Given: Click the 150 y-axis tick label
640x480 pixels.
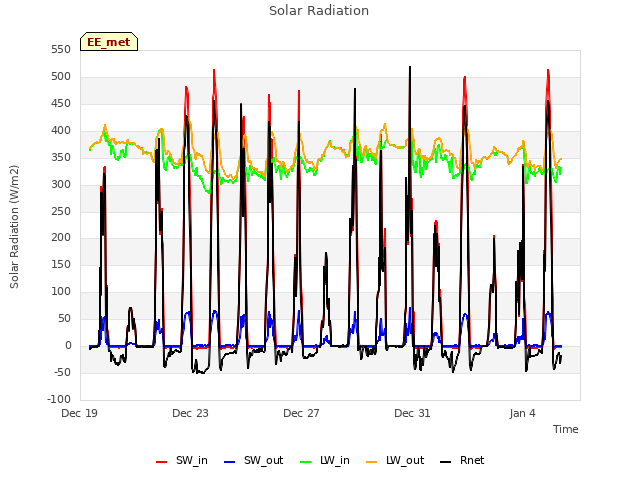Looking at the screenshot, I should [x=61, y=265].
